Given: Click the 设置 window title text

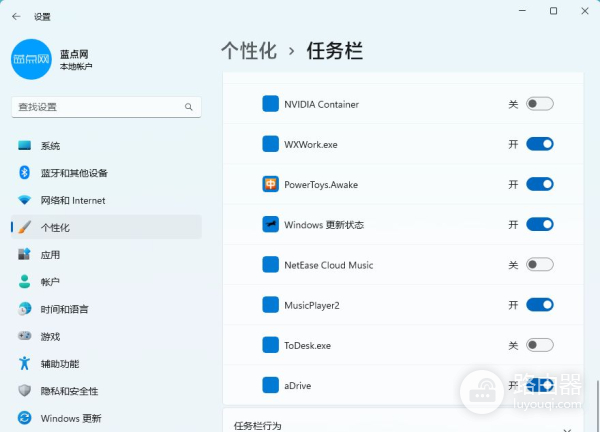Looking at the screenshot, I should (42, 17).
